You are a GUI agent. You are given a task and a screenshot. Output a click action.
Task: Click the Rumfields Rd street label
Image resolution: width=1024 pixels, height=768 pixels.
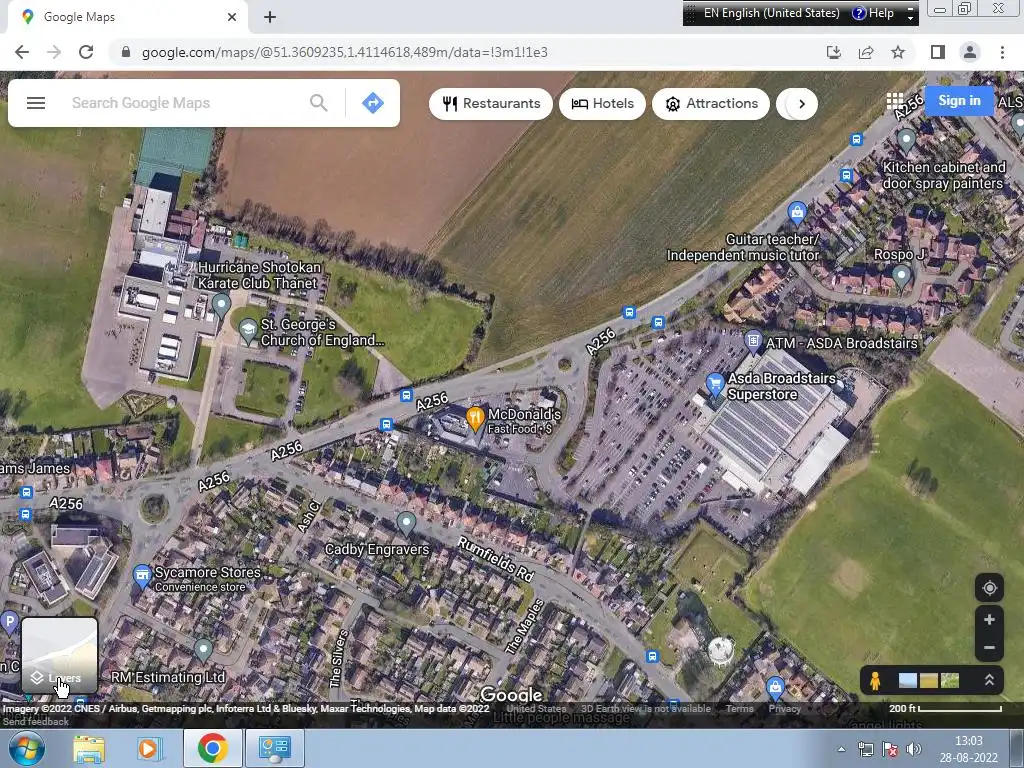tap(496, 559)
